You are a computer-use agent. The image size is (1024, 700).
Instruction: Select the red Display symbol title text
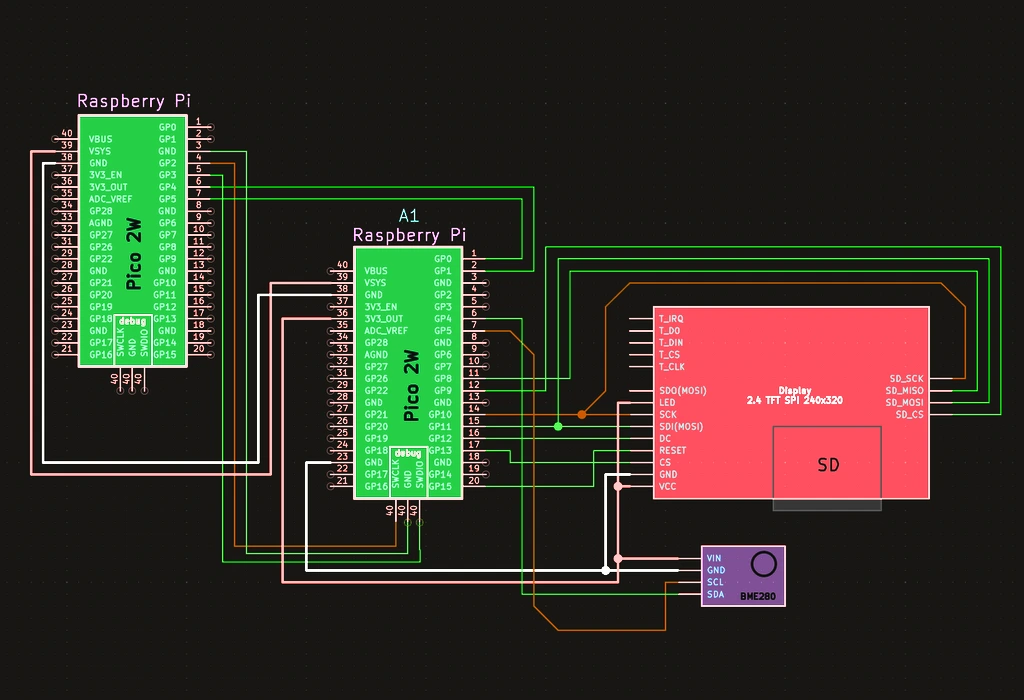tap(795, 395)
